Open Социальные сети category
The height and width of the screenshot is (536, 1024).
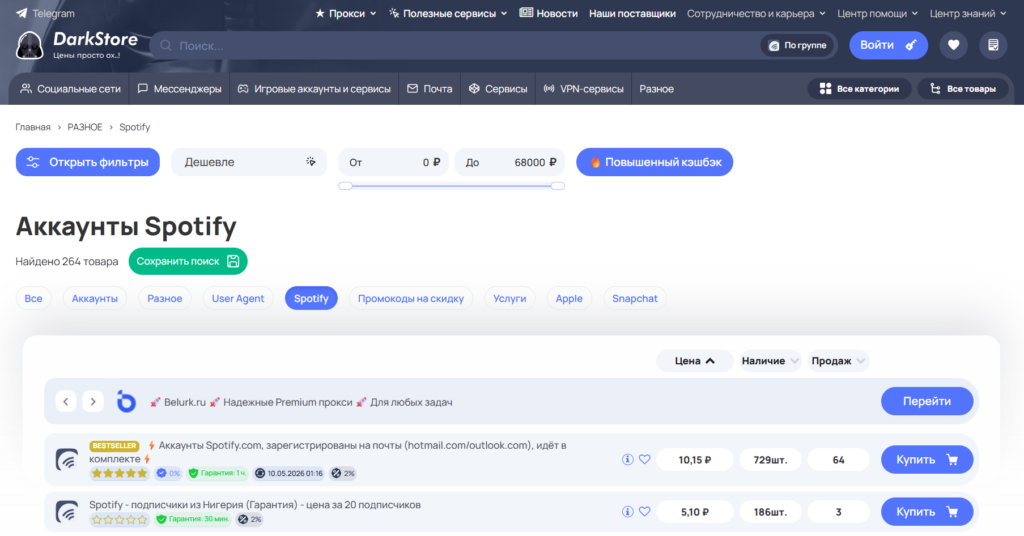(x=71, y=89)
